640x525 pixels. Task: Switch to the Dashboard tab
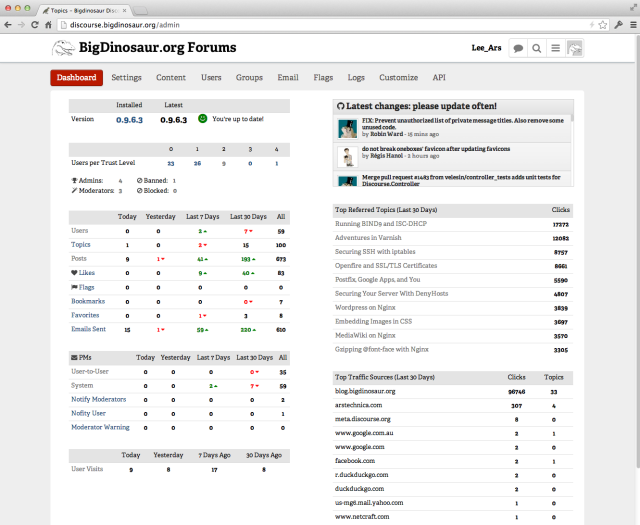[76, 78]
